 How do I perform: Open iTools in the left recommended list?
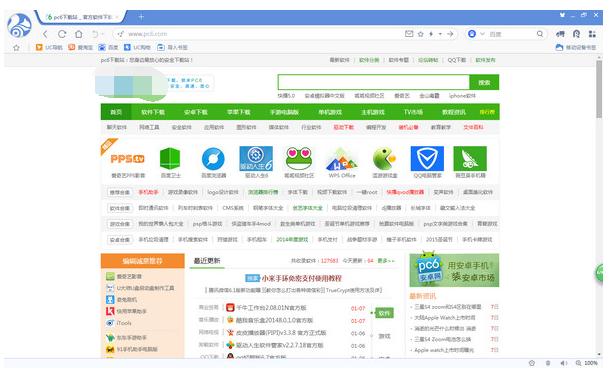tap(124, 323)
